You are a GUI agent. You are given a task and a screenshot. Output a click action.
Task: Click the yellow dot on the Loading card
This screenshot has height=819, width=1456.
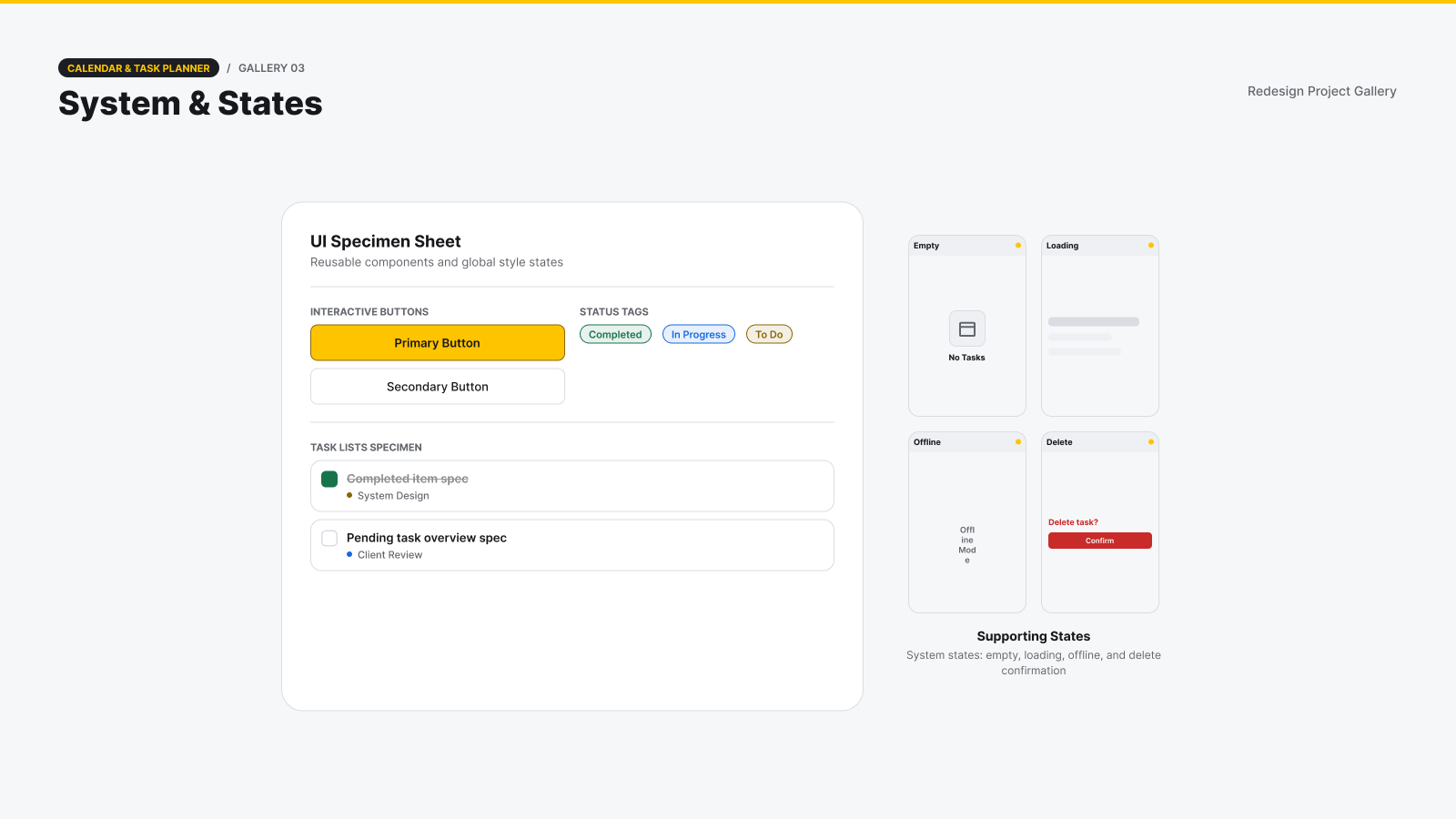point(1151,246)
